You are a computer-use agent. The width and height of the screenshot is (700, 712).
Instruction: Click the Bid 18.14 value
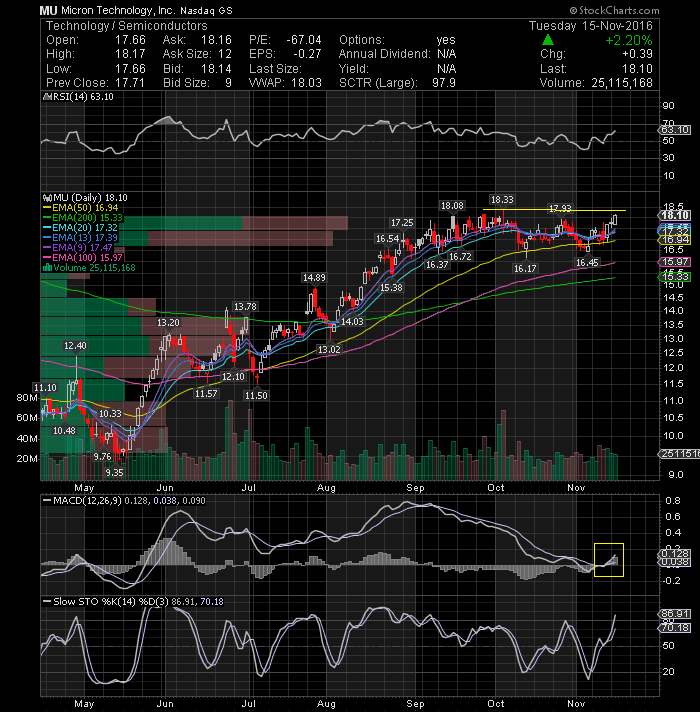tap(216, 69)
